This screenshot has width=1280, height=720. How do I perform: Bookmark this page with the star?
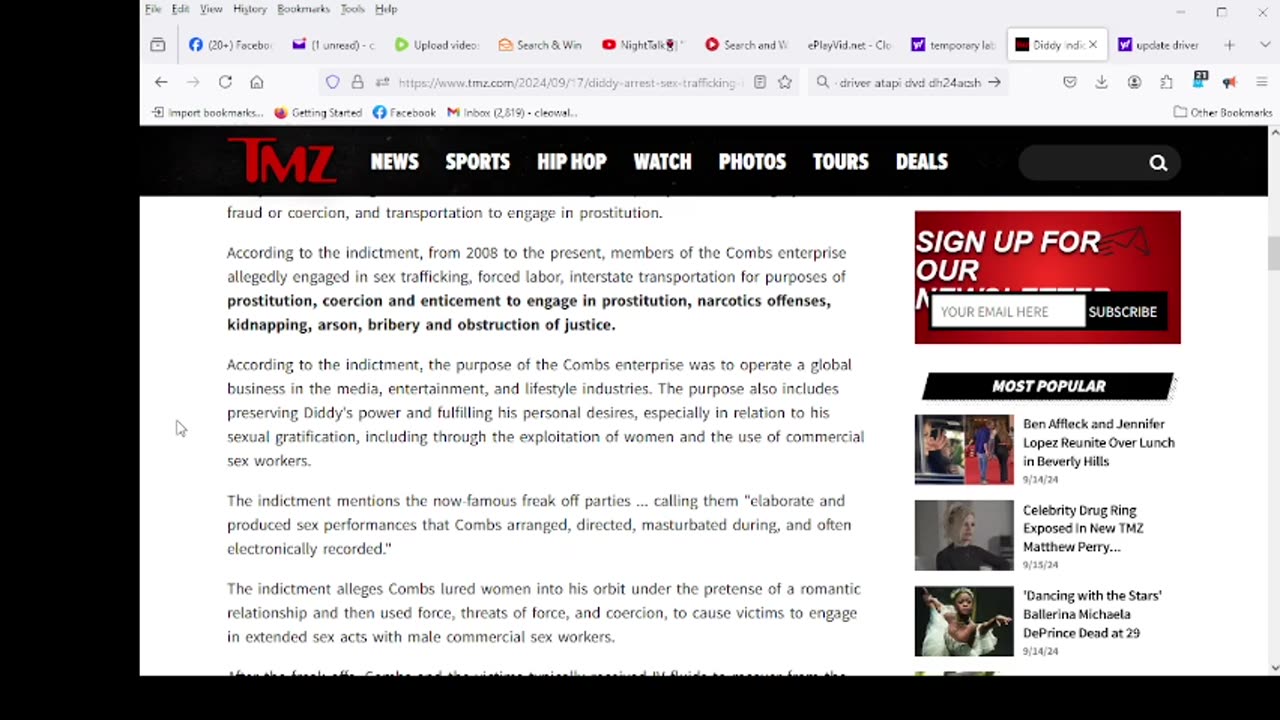[x=785, y=82]
